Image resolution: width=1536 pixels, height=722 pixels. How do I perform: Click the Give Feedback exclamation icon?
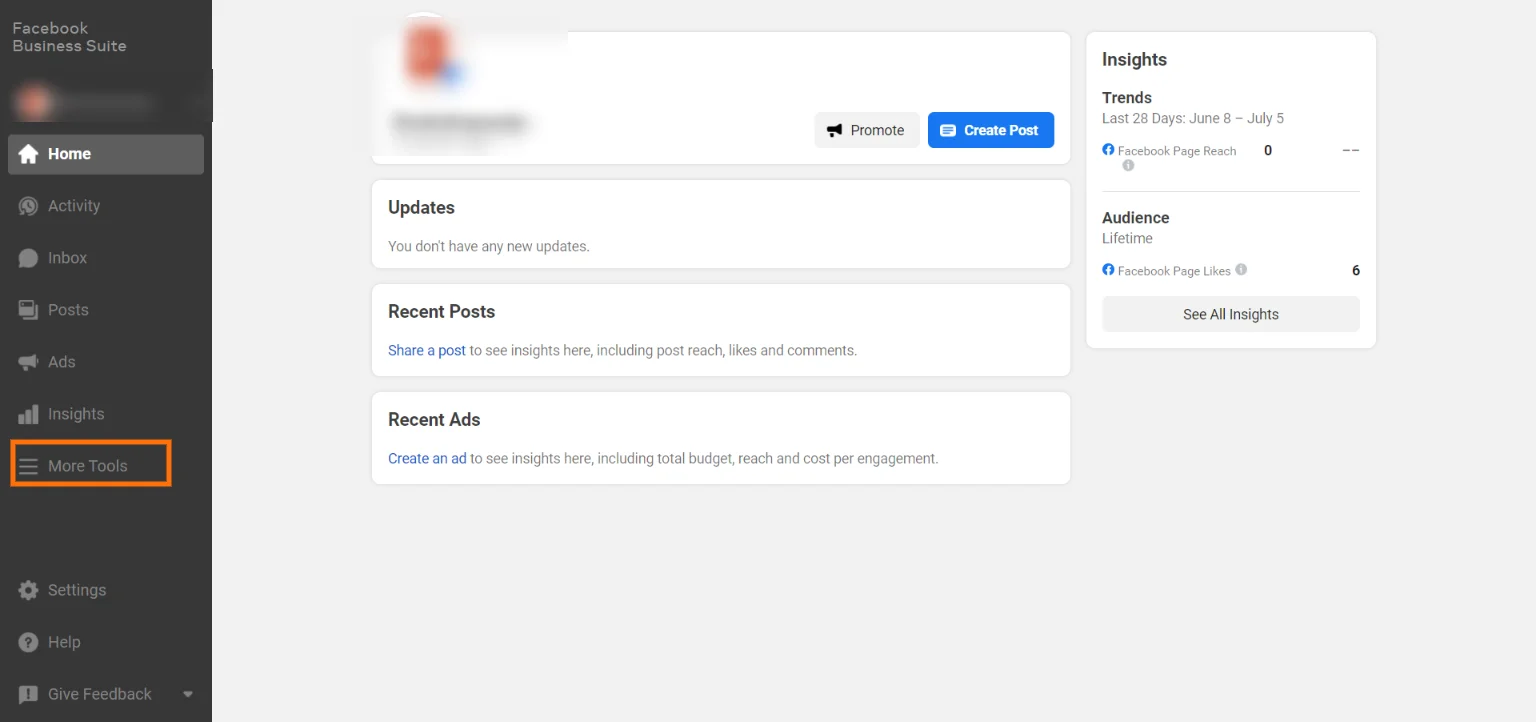(28, 694)
